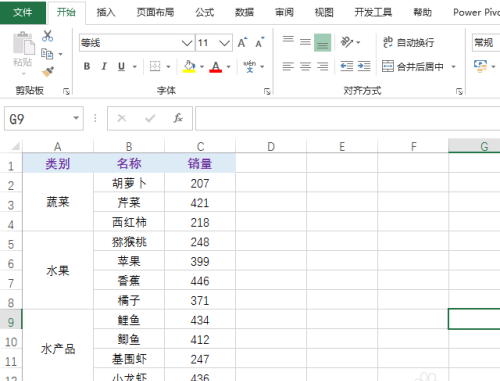Decrease indent icon
The image size is (500, 381).
pos(347,66)
